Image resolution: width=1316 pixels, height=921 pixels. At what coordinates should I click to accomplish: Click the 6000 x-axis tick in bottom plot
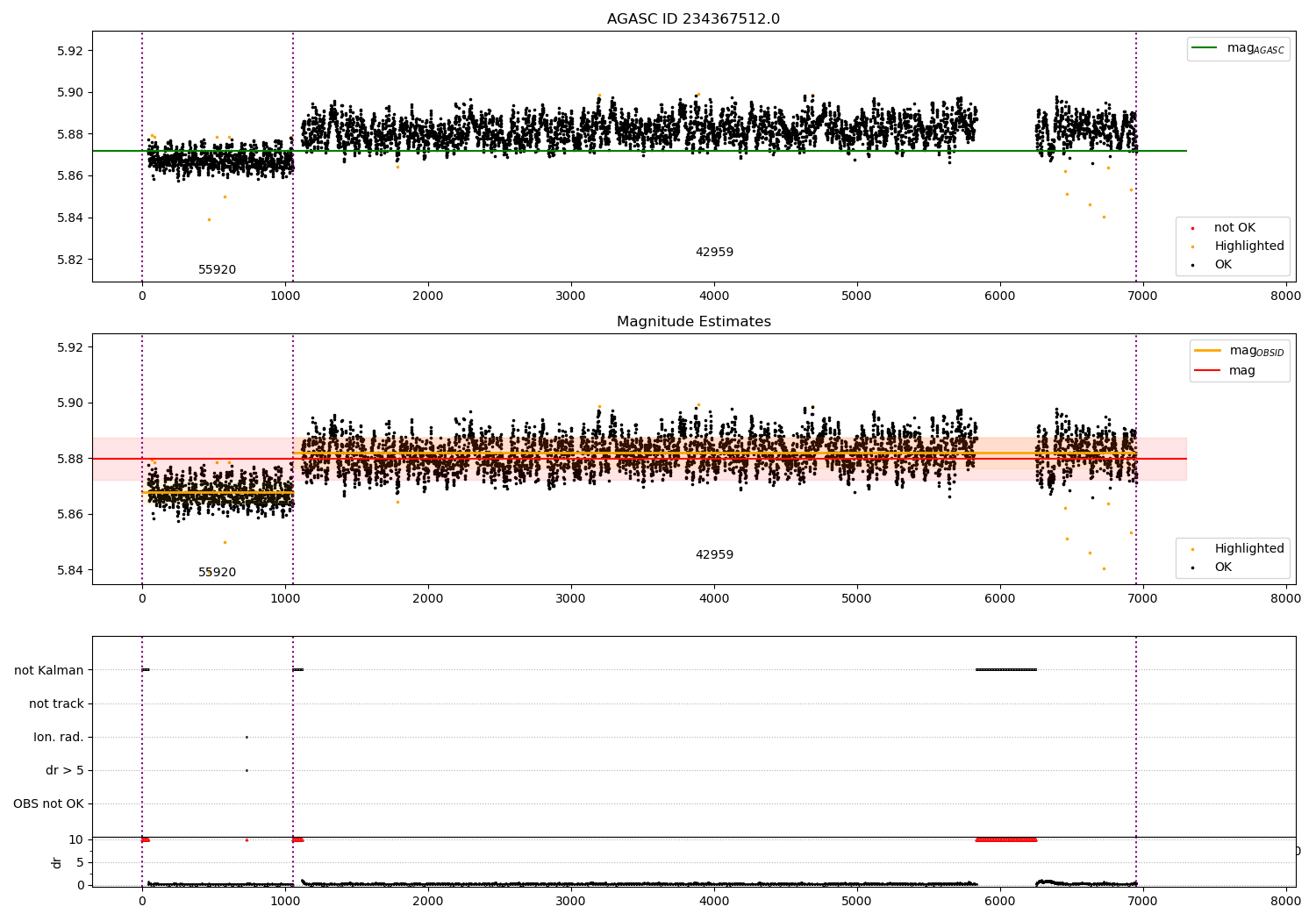pos(999,900)
